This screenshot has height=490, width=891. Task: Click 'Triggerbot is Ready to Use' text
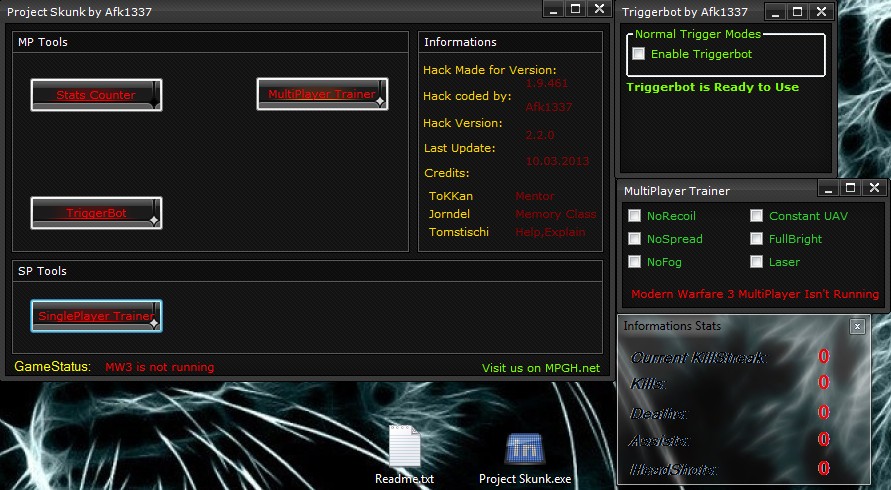click(x=713, y=87)
